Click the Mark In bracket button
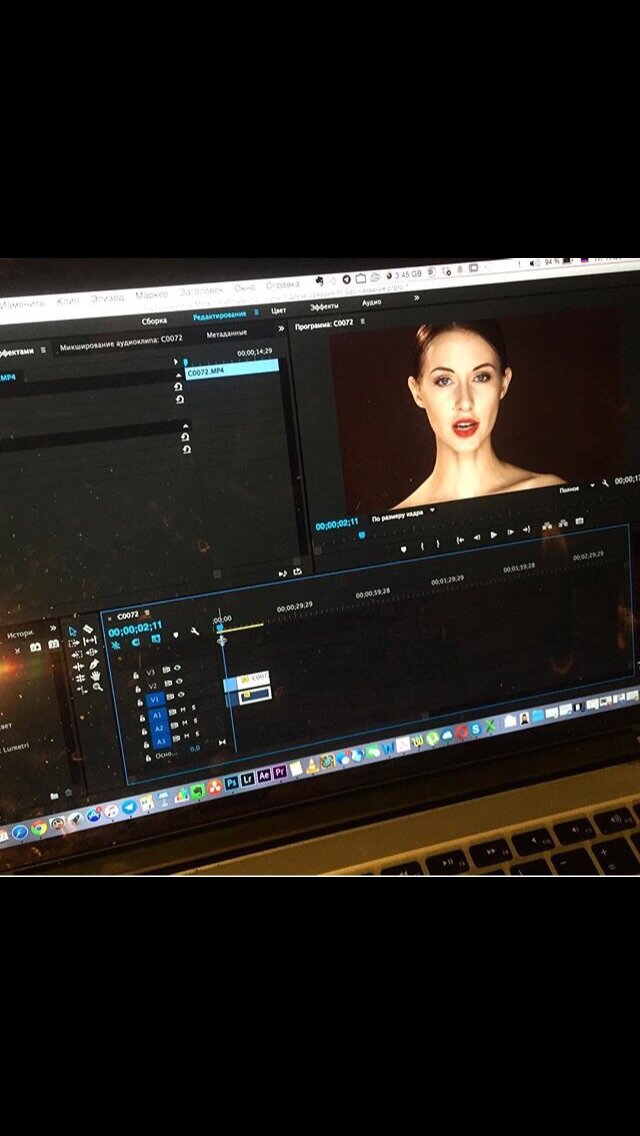 coord(422,546)
